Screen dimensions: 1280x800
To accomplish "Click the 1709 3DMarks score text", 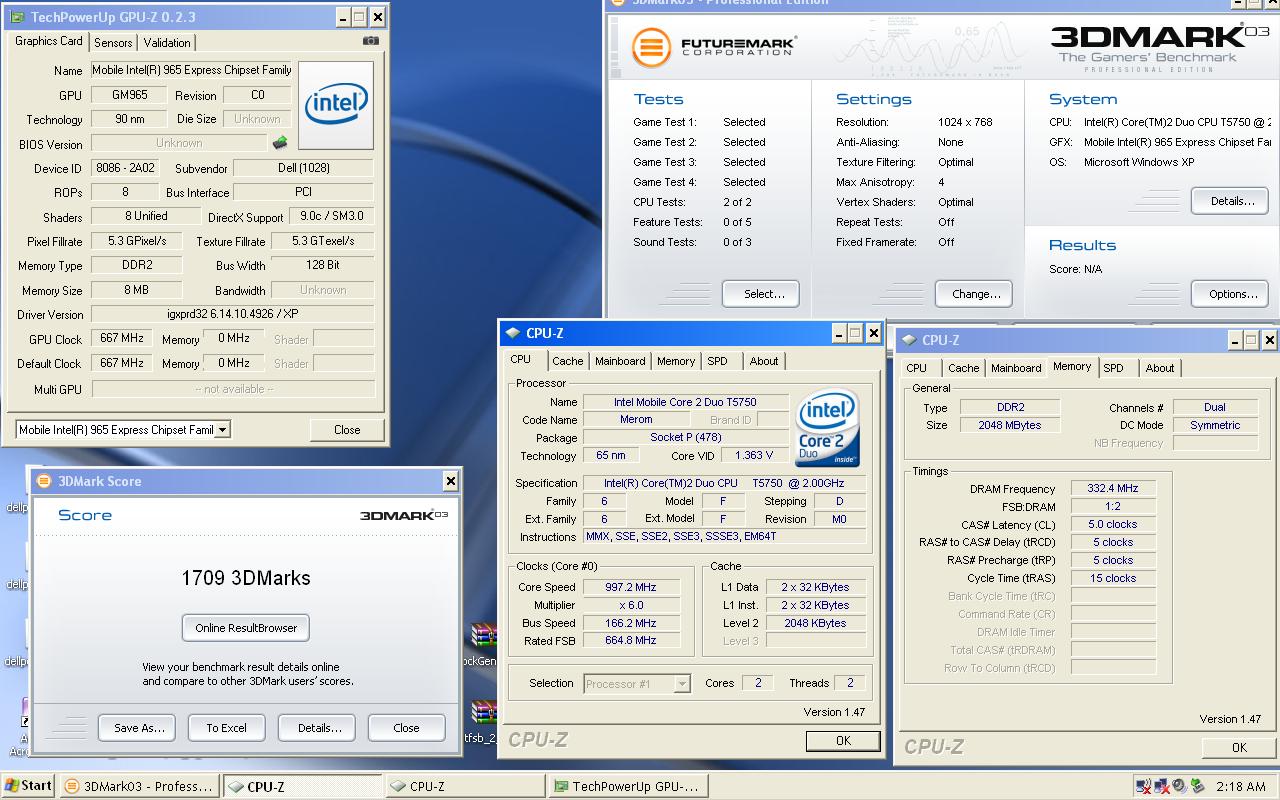I will 246,578.
